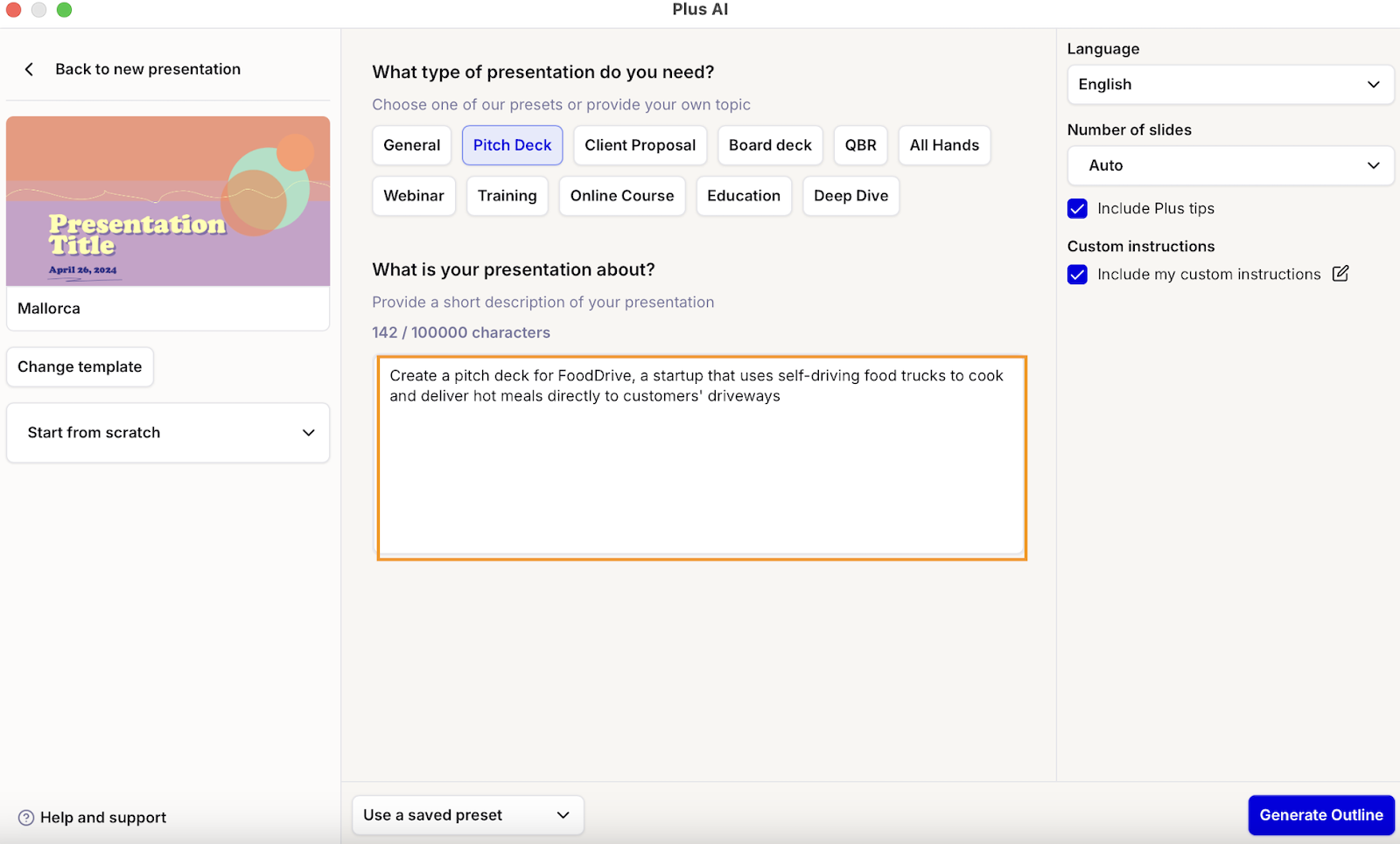Toggle Include my custom instructions checkbox
Screen dimensions: 1400x844
pos(1077,275)
